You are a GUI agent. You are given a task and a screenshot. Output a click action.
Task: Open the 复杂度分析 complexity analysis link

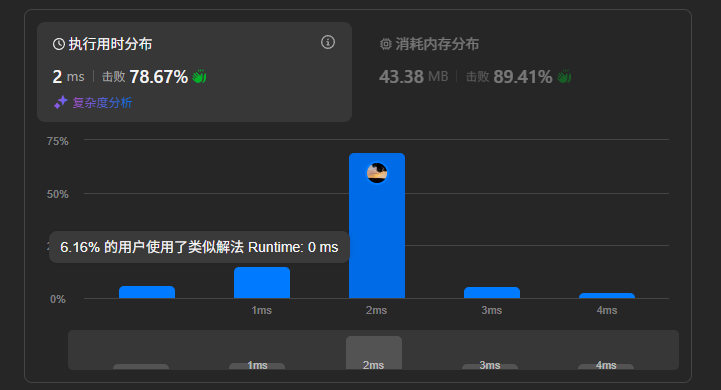102,103
